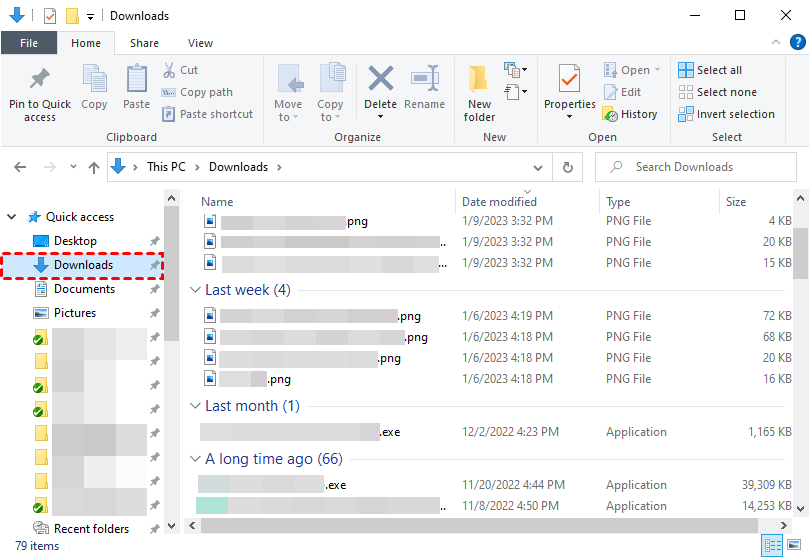Viewport: 810px width, 558px height.
Task: Open Properties from the ribbon
Action: [x=569, y=80]
